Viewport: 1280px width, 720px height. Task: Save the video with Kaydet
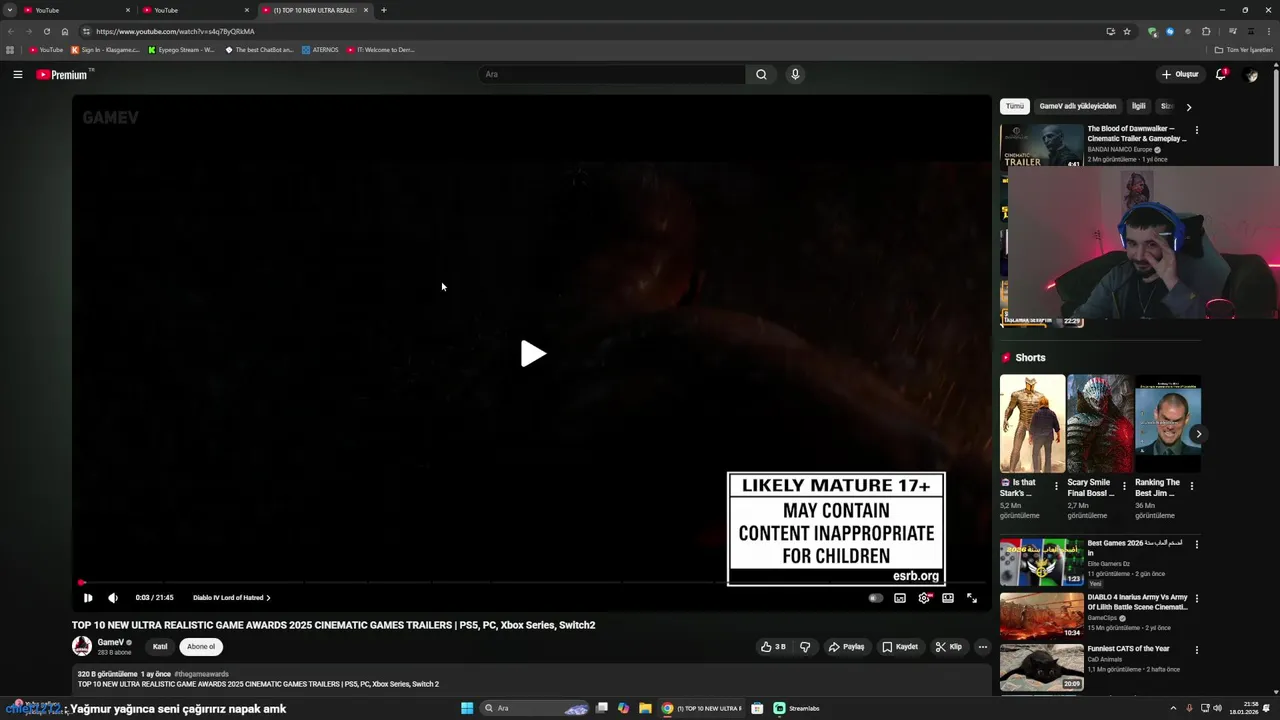(900, 647)
